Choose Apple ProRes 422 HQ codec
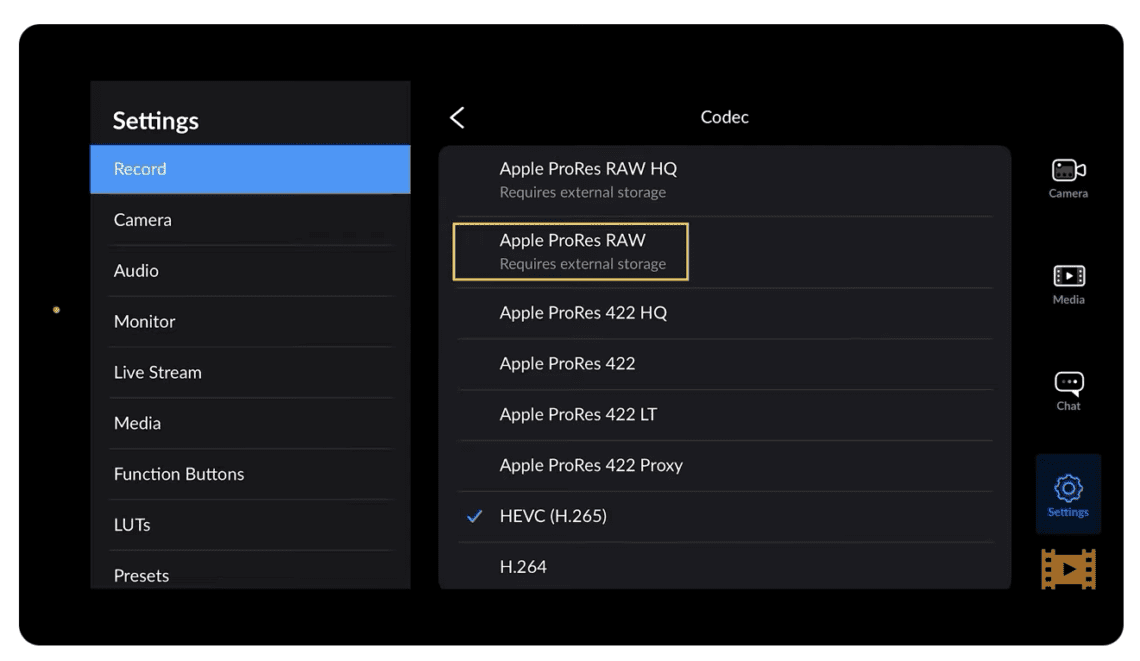This screenshot has width=1140, height=661. [583, 313]
